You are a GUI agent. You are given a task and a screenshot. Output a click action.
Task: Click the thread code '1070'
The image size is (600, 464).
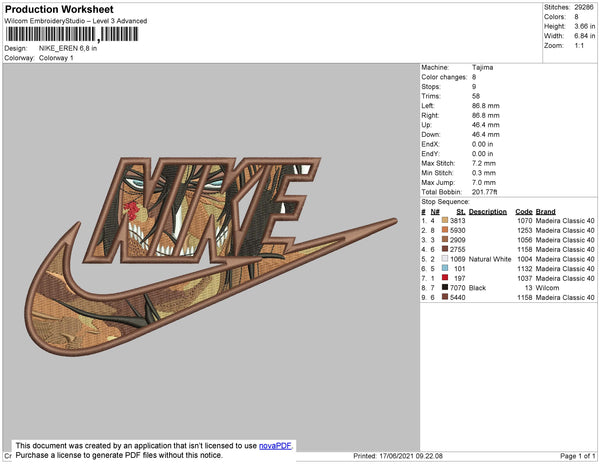click(525, 221)
